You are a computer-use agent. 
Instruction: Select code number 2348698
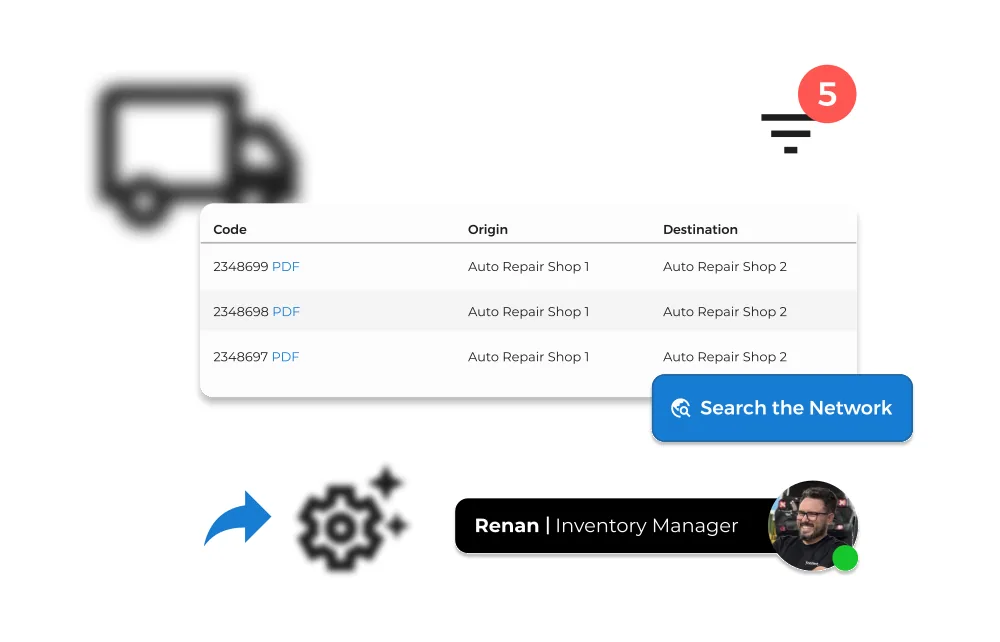coord(240,312)
